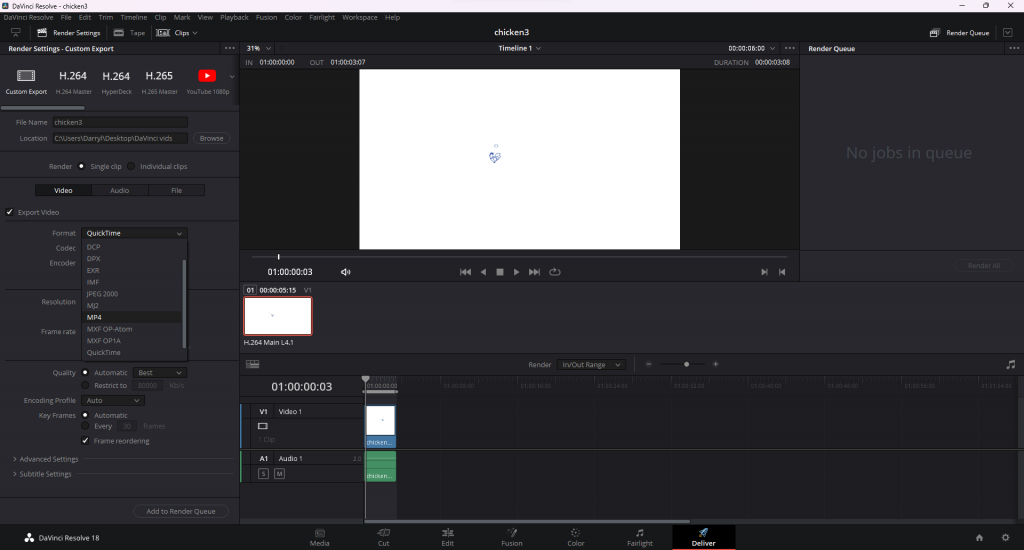Select Single clip render option
The height and width of the screenshot is (550, 1024).
pos(82,166)
